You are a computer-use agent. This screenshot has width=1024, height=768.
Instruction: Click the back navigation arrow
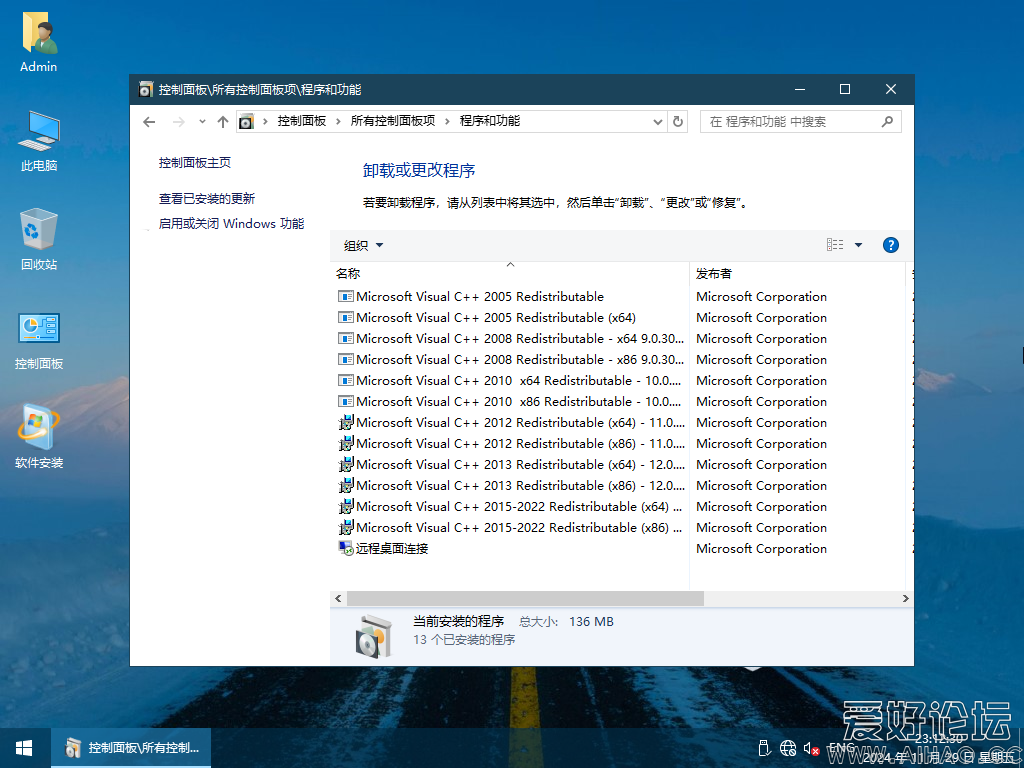click(x=150, y=121)
